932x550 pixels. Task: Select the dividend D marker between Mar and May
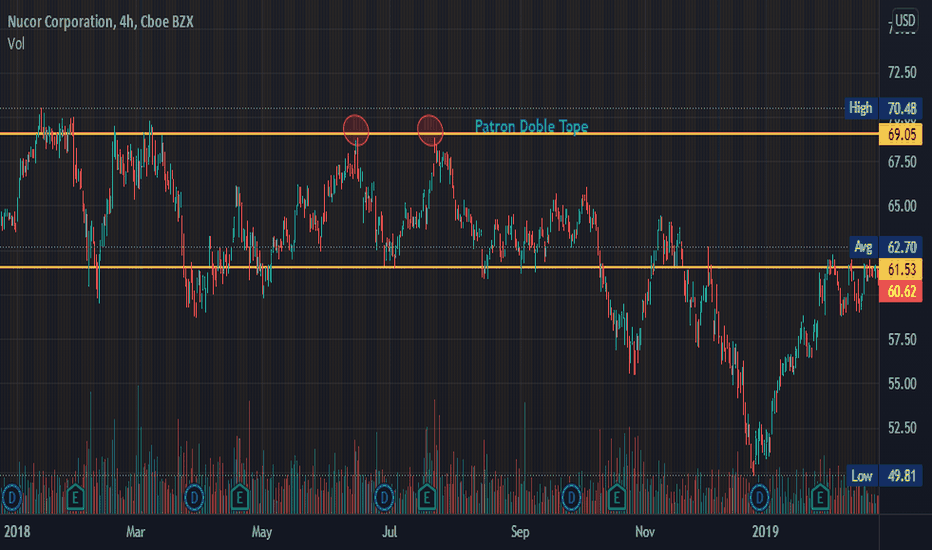[194, 497]
